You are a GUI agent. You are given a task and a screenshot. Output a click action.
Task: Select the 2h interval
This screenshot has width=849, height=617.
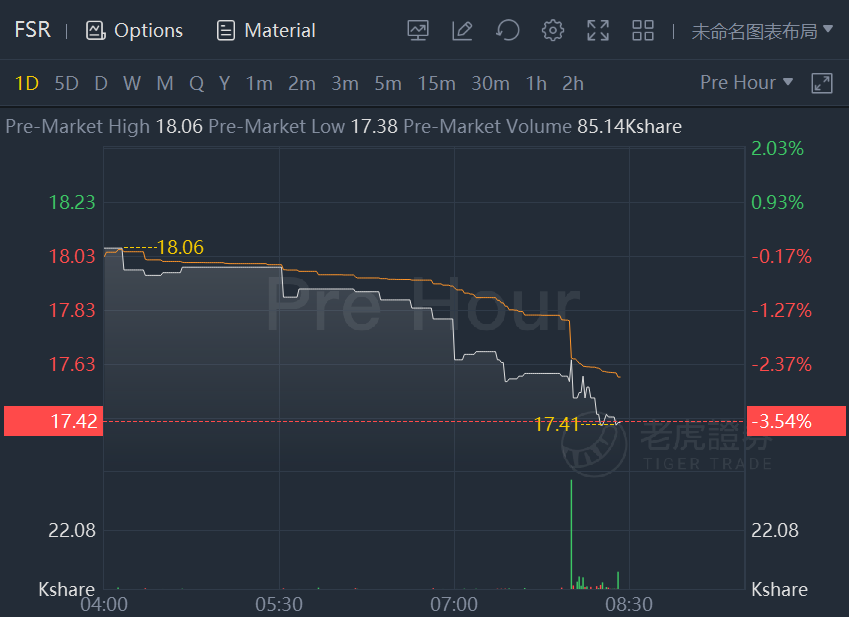click(572, 83)
